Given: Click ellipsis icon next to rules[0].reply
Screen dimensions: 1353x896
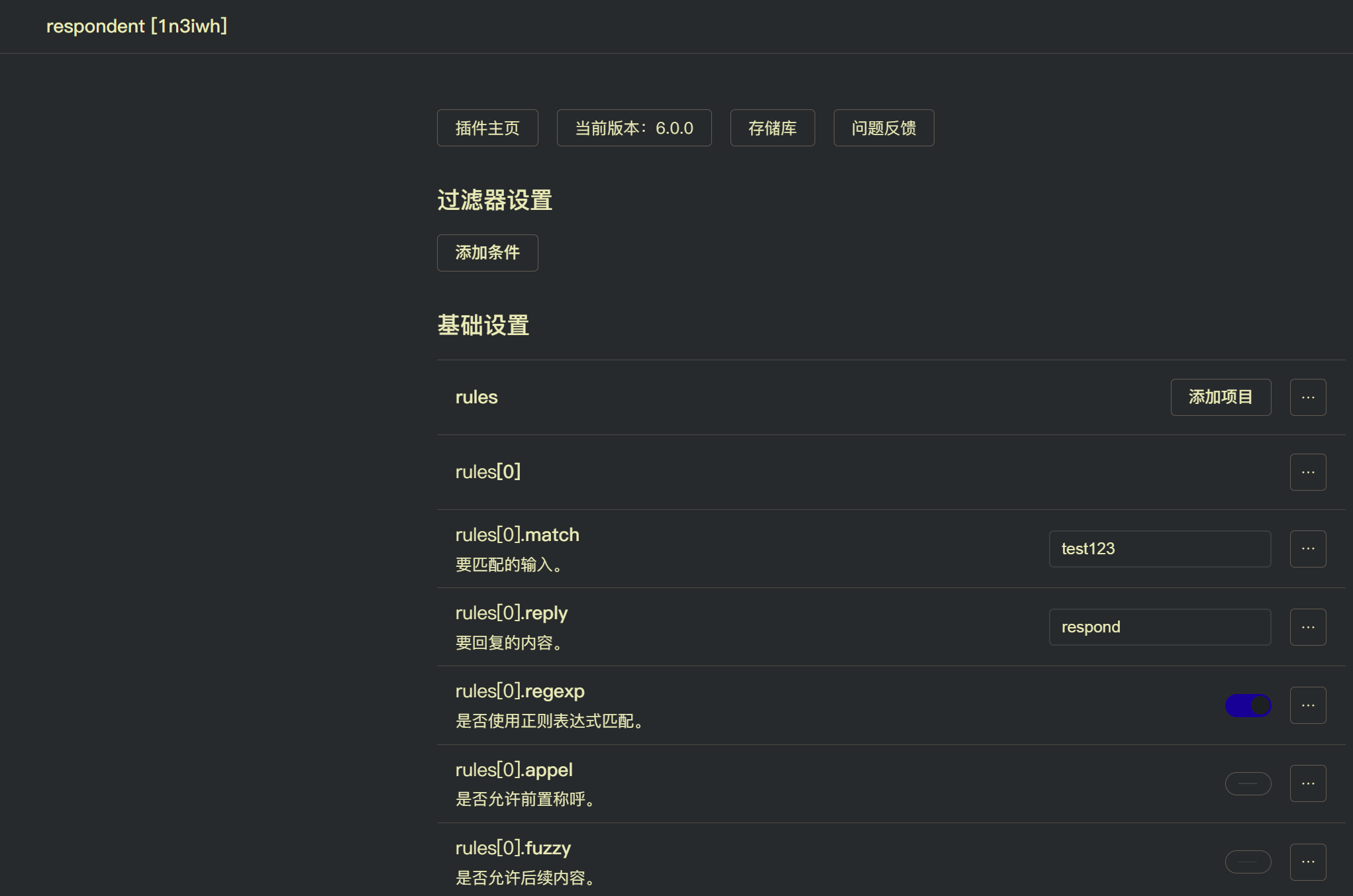Looking at the screenshot, I should pos(1307,627).
